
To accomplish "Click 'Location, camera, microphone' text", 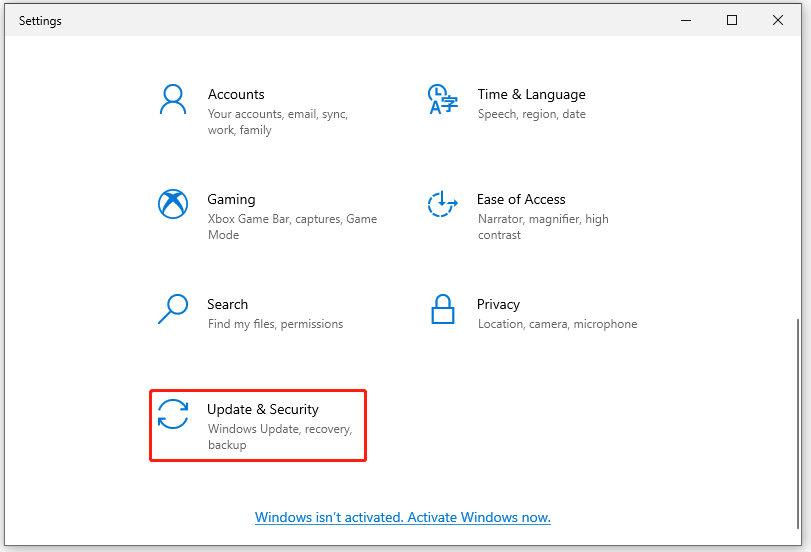I will (x=558, y=324).
